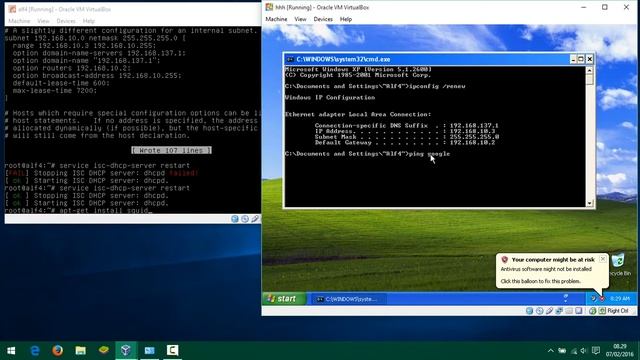Image resolution: width=640 pixels, height=360 pixels.
Task: Click 'Ethernet adapter Local Area Connection' line
Action: tap(358, 114)
